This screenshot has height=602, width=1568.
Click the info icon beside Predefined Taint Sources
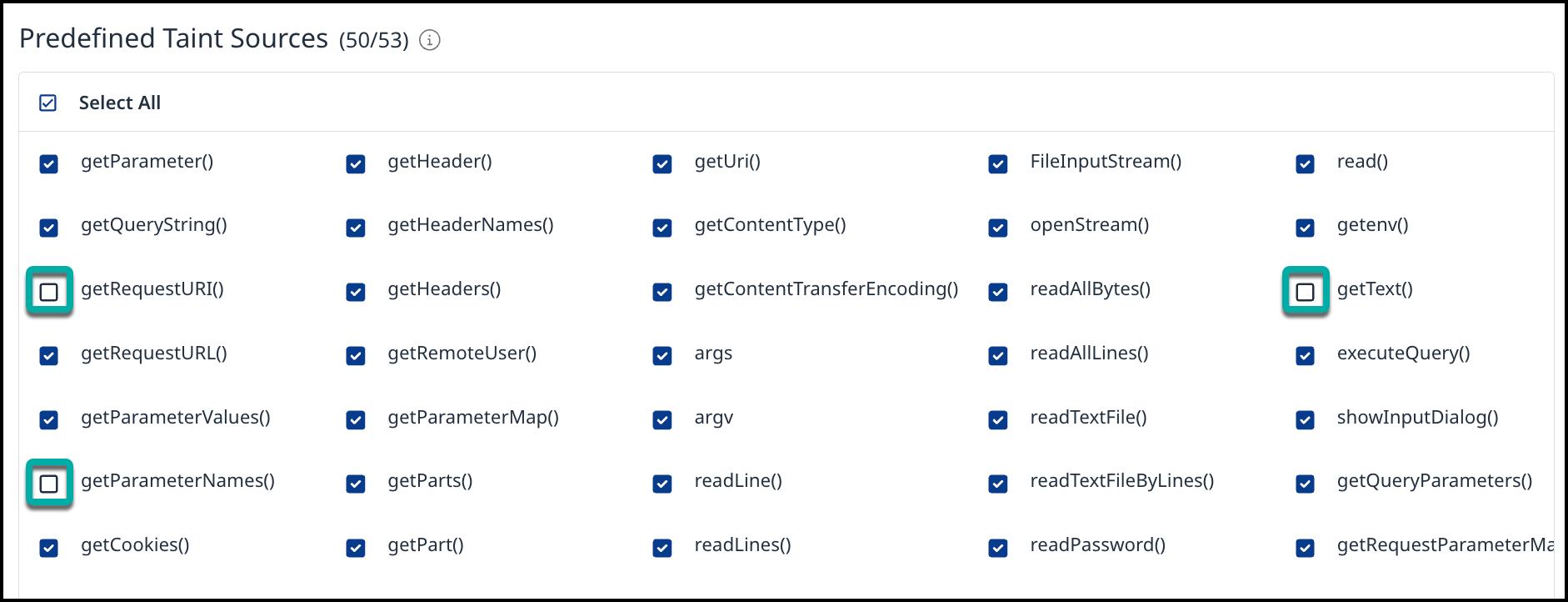429,40
